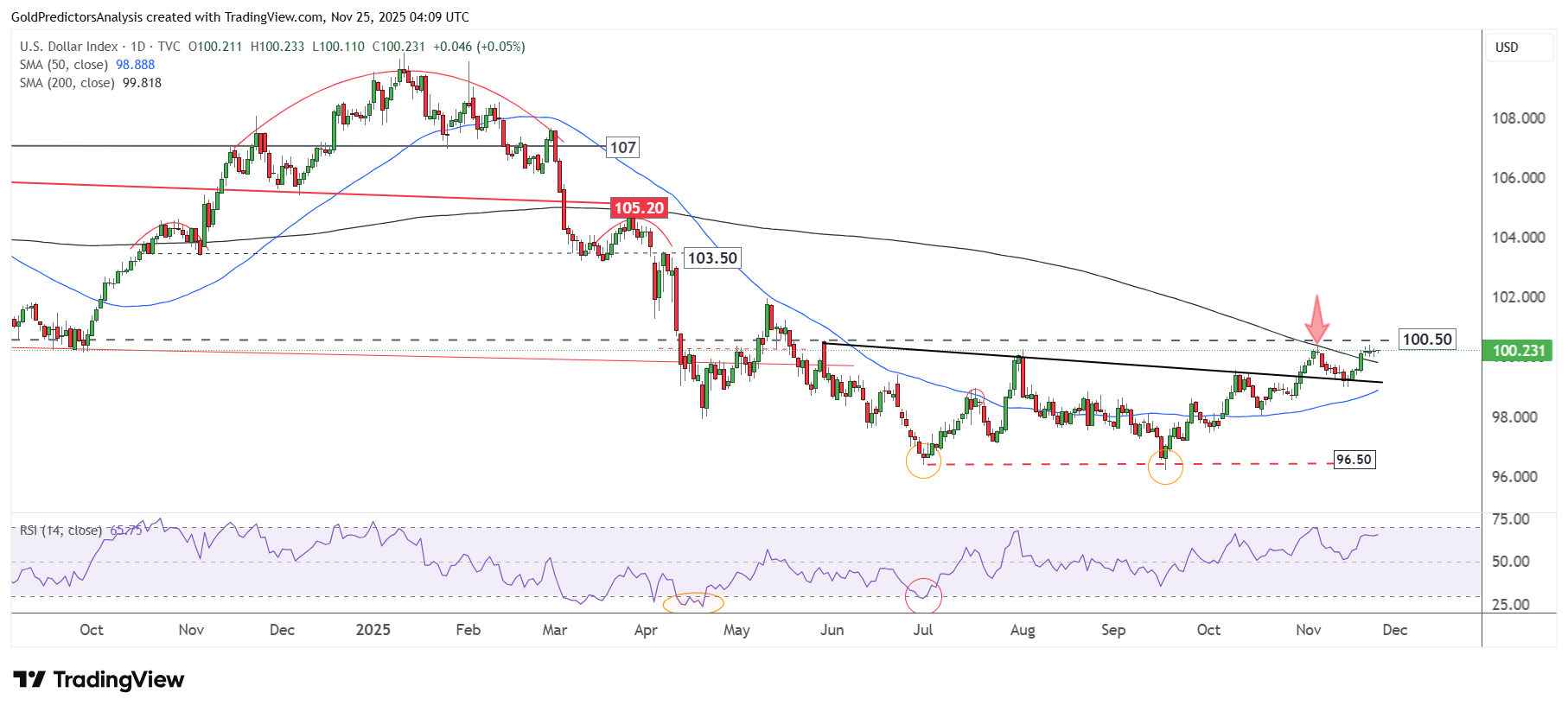This screenshot has height=712, width=1568.
Task: Click the TradingView logo icon
Action: click(29, 680)
